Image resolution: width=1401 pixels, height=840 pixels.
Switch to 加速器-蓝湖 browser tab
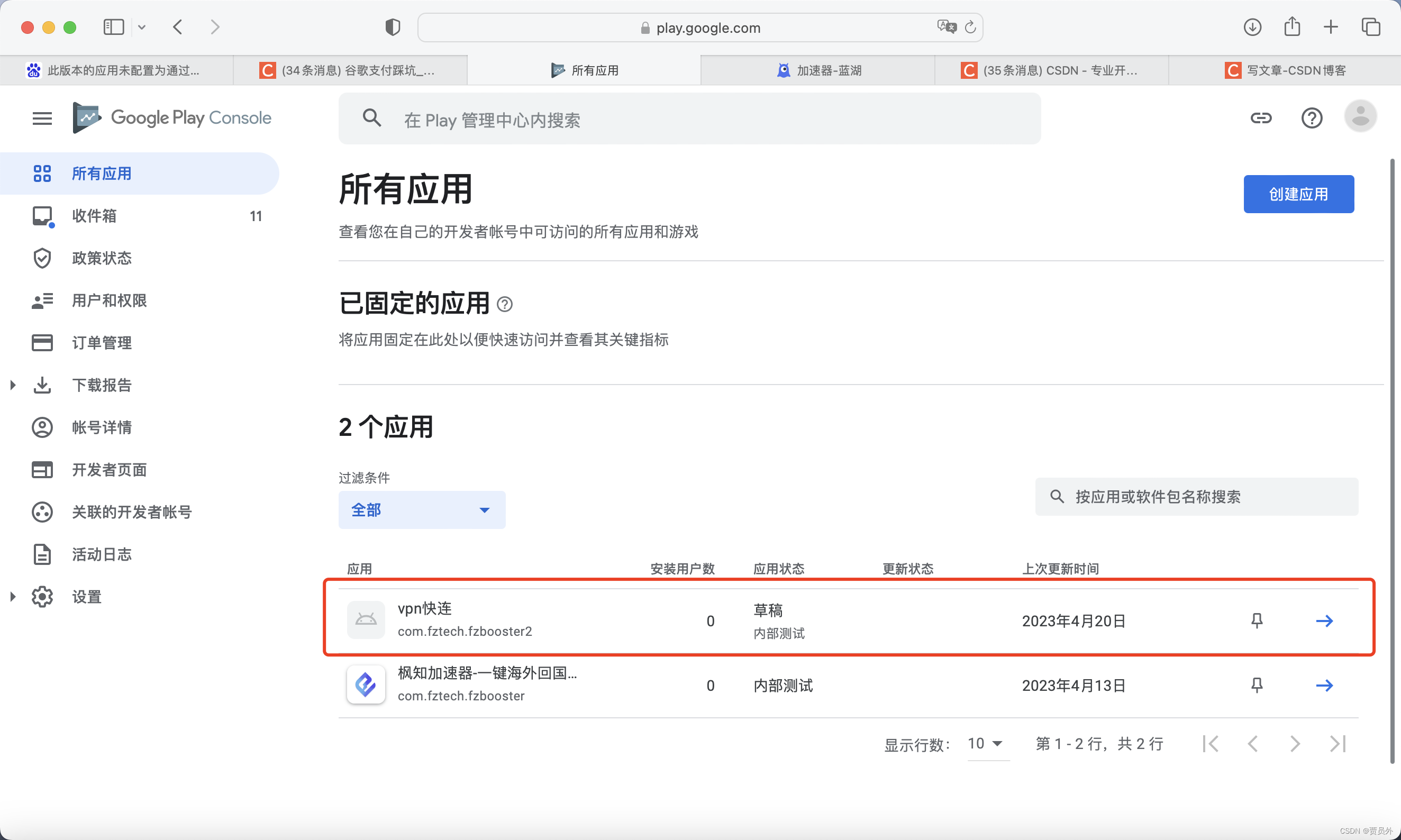pyautogui.click(x=818, y=70)
